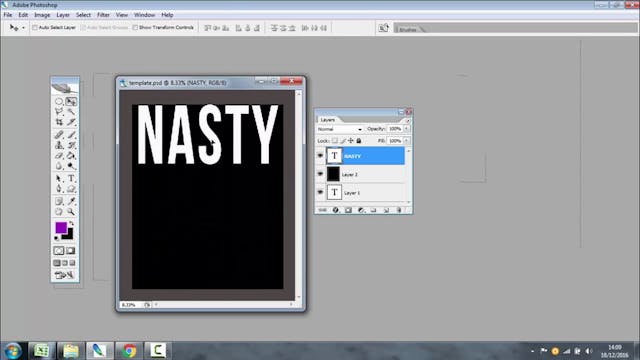Open the File menu

click(8, 15)
